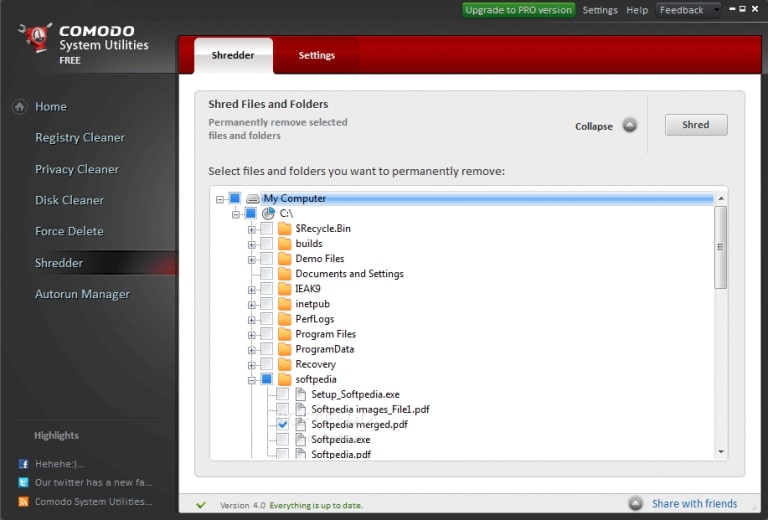The width and height of the screenshot is (768, 520).
Task: Click the Twitter icon under Highlights
Action: click(x=23, y=482)
